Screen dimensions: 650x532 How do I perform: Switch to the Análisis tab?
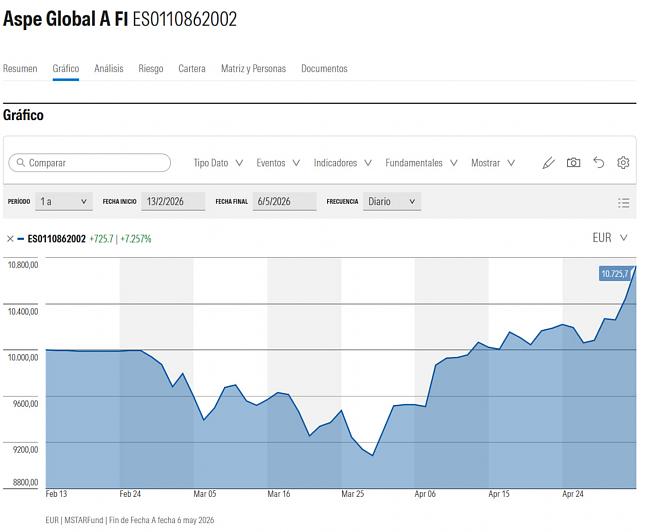pyautogui.click(x=109, y=68)
